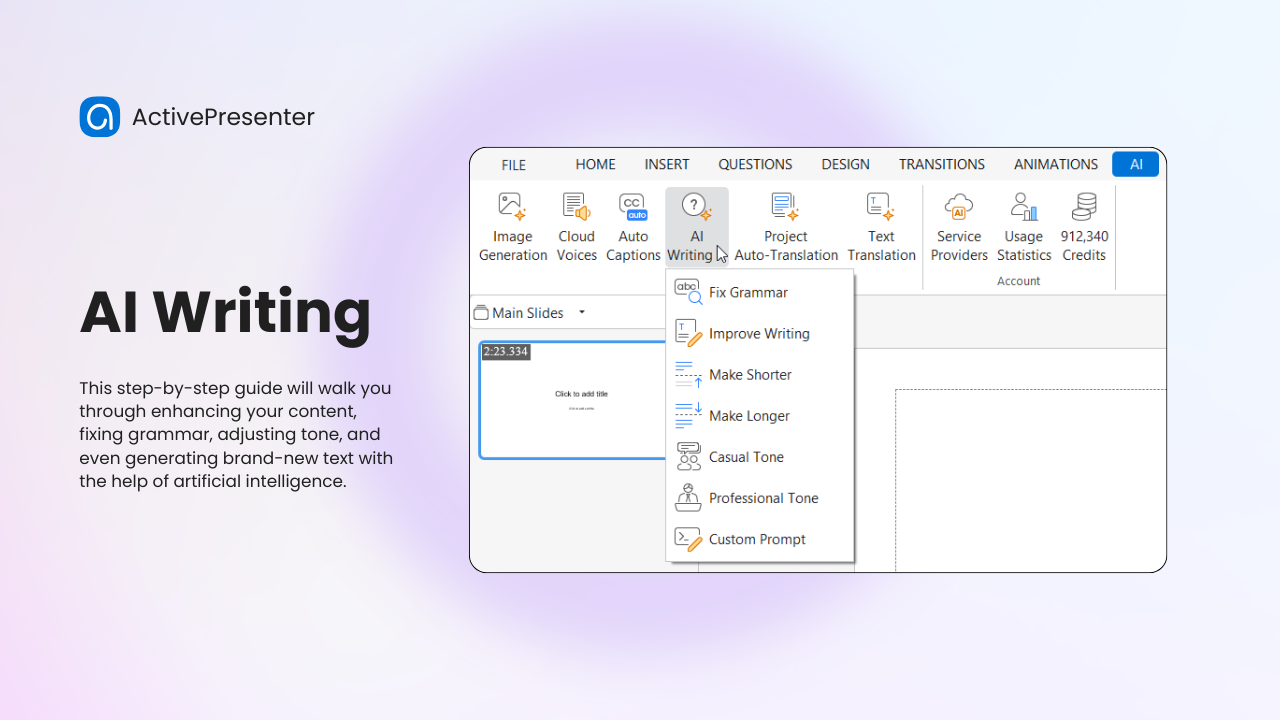Expand the Main Slides dropdown arrow
The image size is (1280, 720).
(582, 313)
